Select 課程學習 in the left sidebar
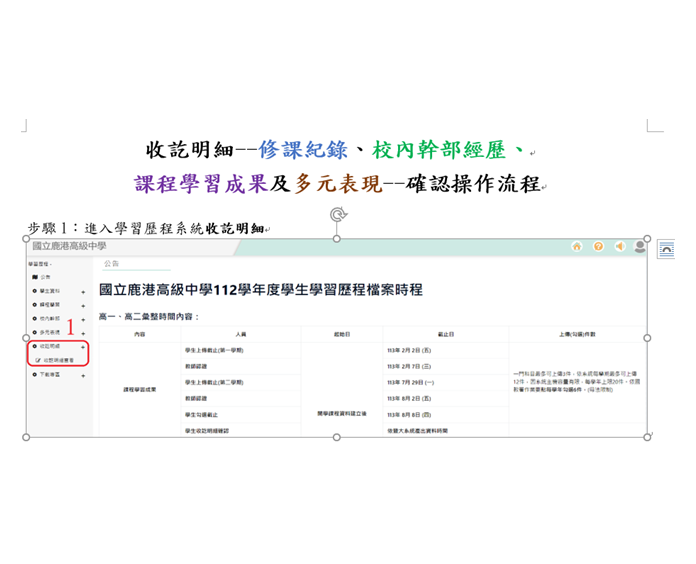The image size is (696, 564). tap(50, 305)
